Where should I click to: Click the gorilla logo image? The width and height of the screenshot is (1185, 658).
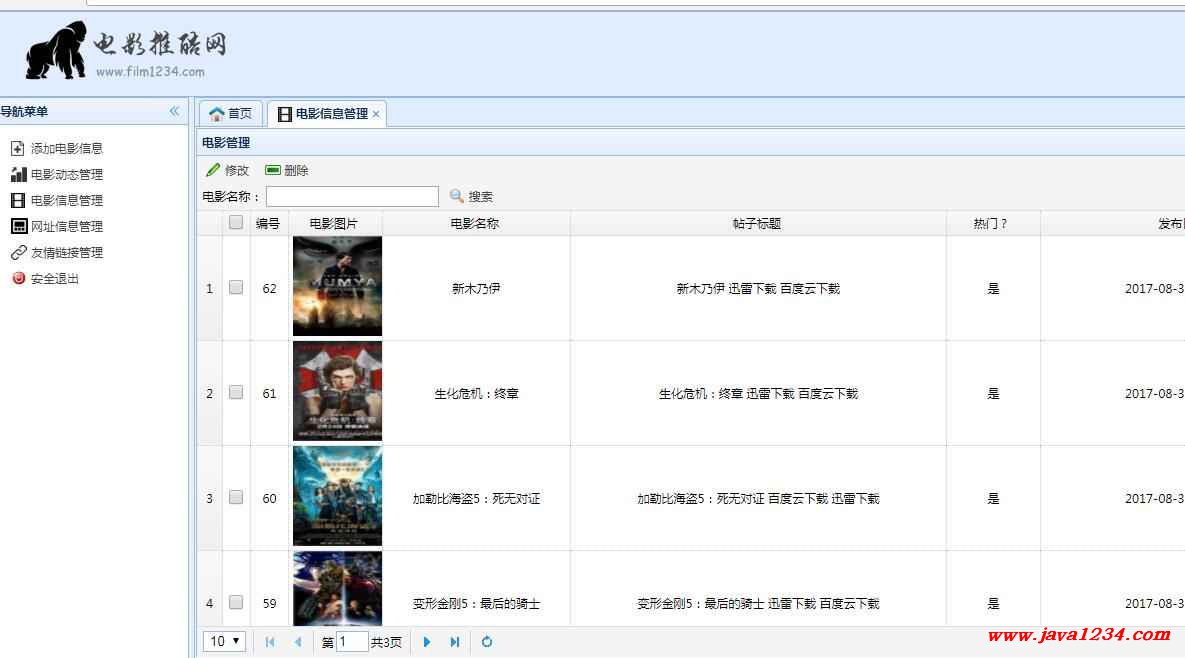click(56, 50)
